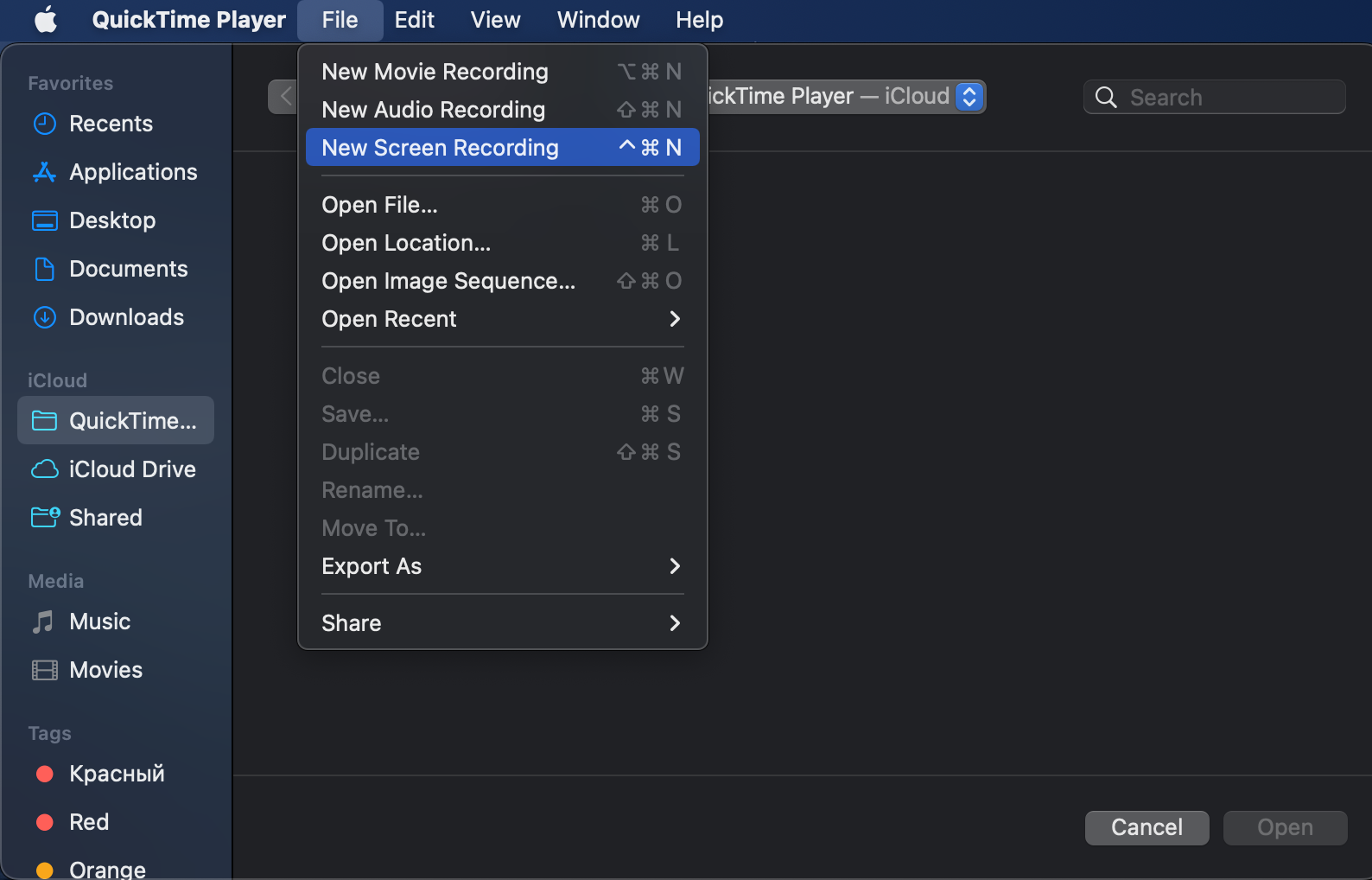
Task: Choose New Screen Recording from File menu
Action: [x=501, y=148]
